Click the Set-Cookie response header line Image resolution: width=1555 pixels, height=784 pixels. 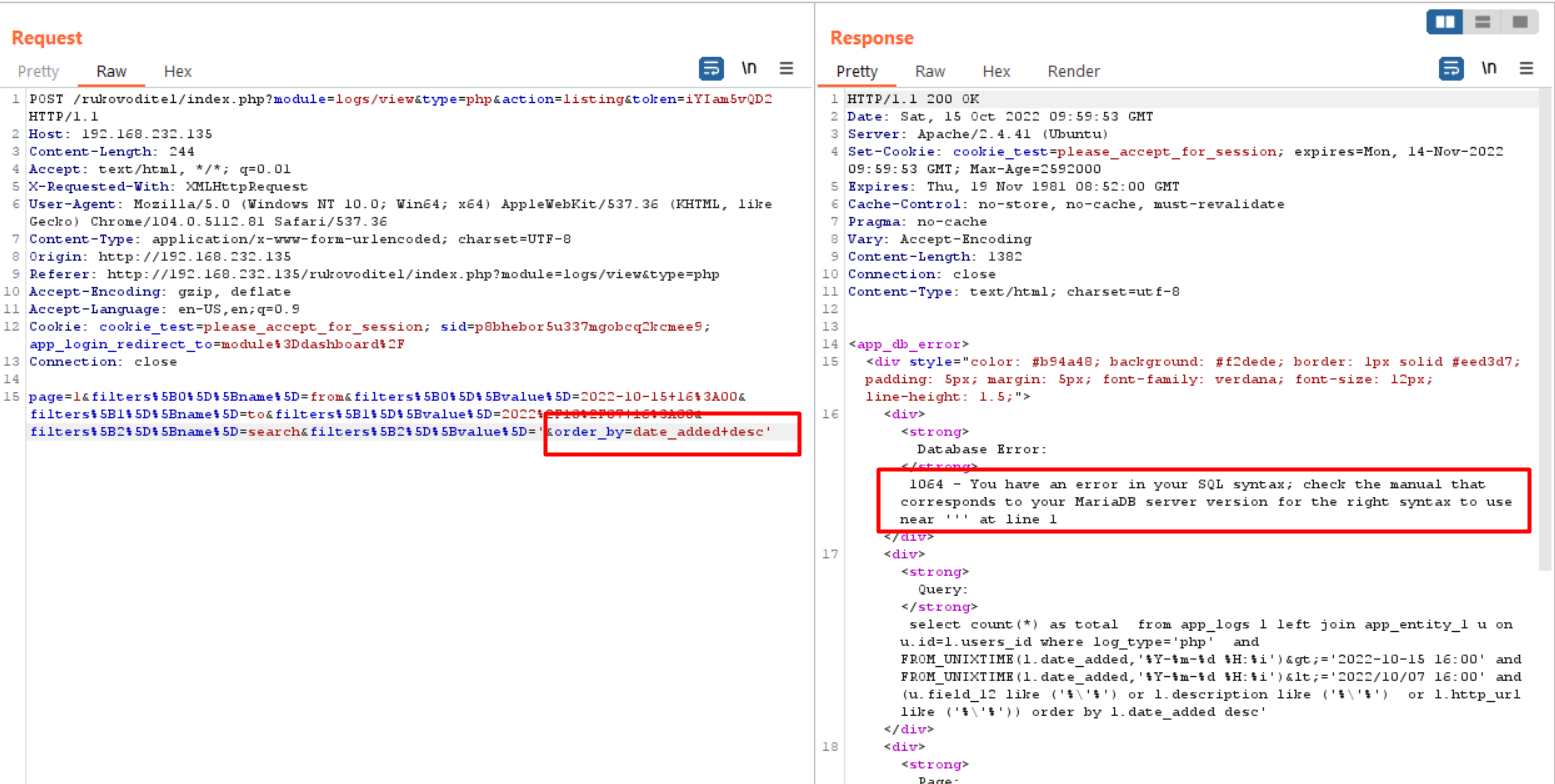pyautogui.click(x=1176, y=160)
